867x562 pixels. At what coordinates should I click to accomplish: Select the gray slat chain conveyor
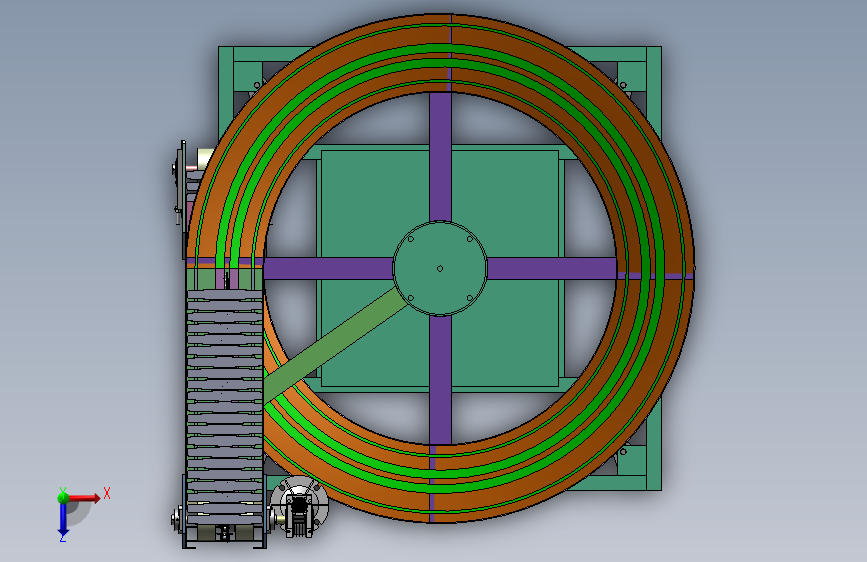pos(224,407)
